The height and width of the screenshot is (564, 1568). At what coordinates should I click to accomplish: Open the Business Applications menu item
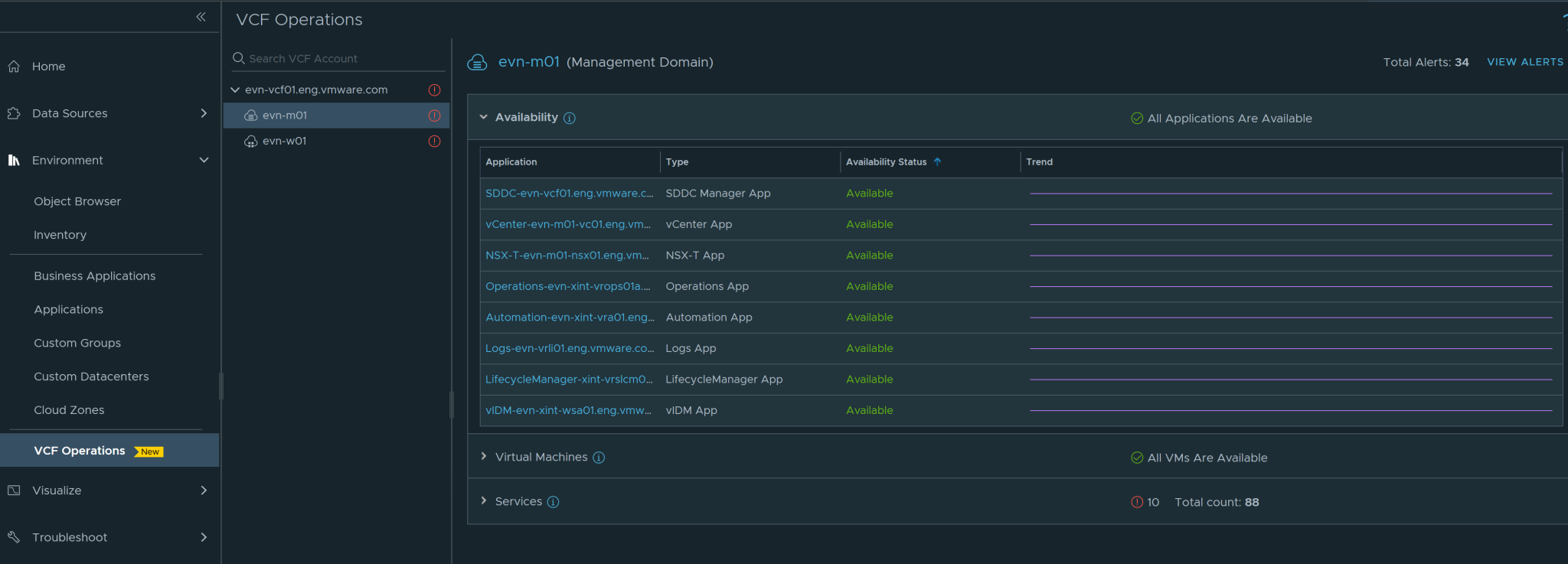[94, 276]
